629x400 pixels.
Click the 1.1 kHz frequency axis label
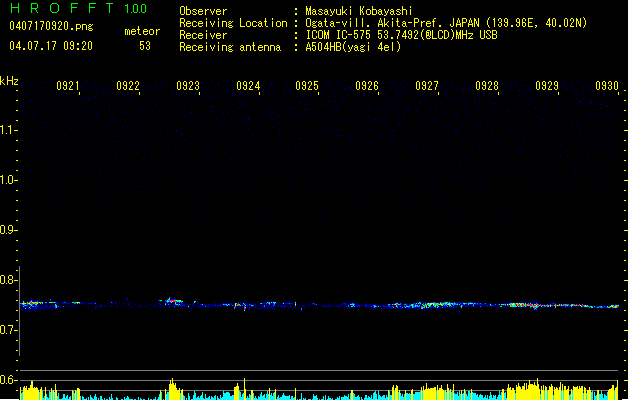(7, 130)
